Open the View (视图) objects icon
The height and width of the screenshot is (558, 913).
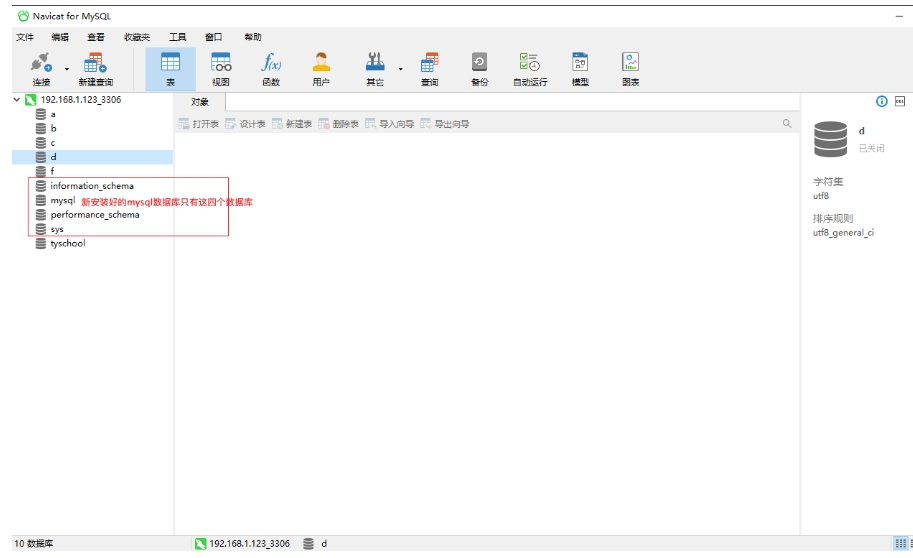pyautogui.click(x=221, y=68)
